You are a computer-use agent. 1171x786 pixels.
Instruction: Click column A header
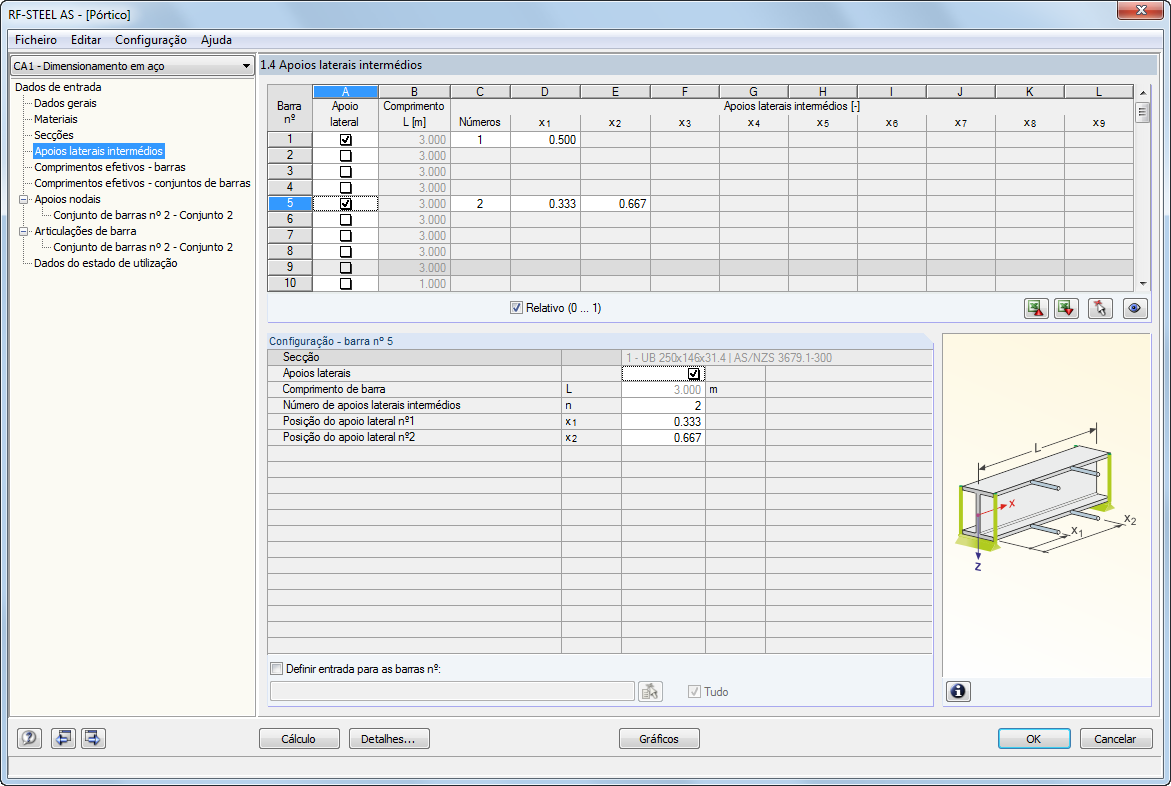coord(345,92)
